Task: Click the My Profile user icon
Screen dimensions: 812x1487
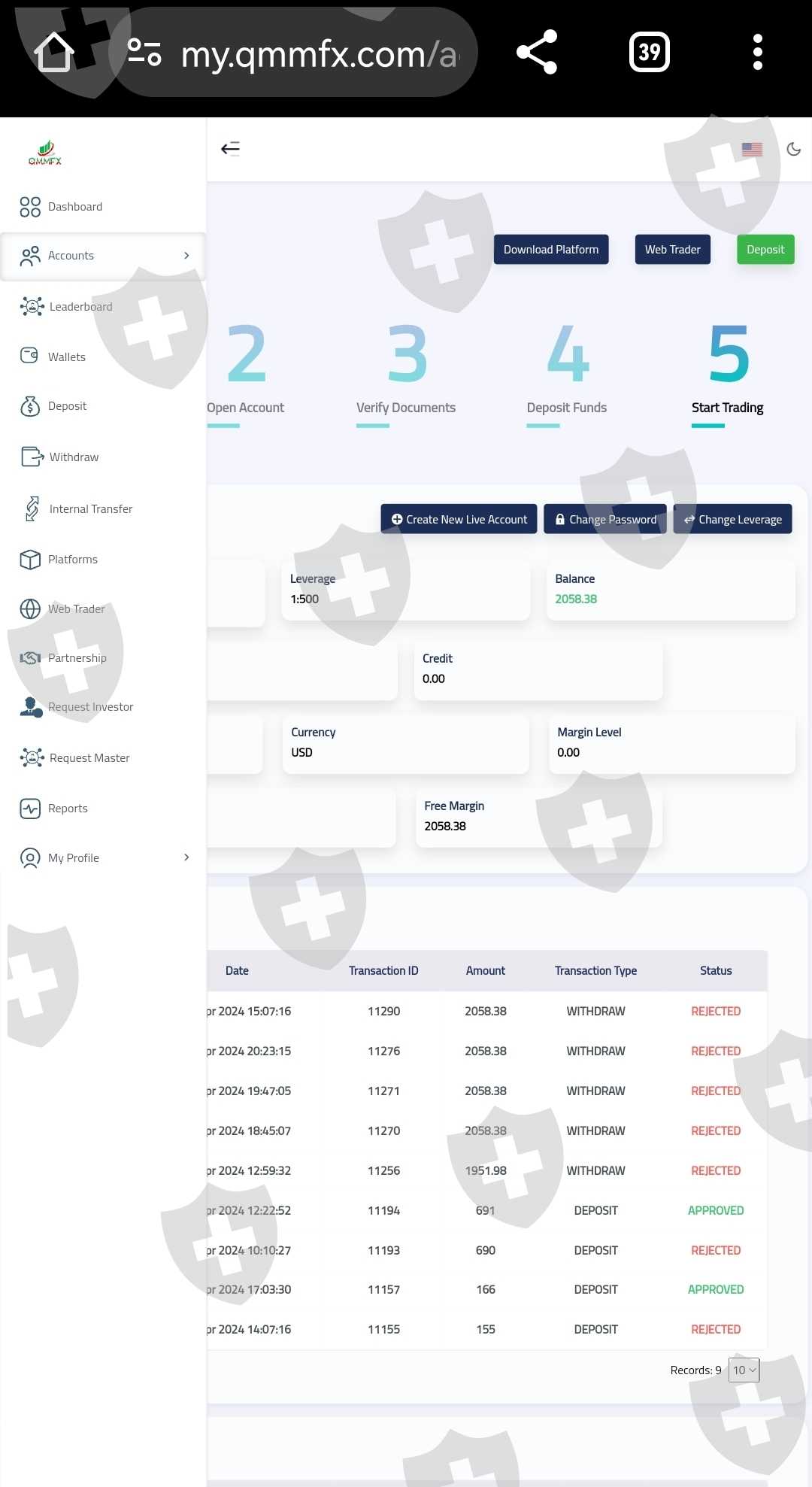Action: (30, 858)
